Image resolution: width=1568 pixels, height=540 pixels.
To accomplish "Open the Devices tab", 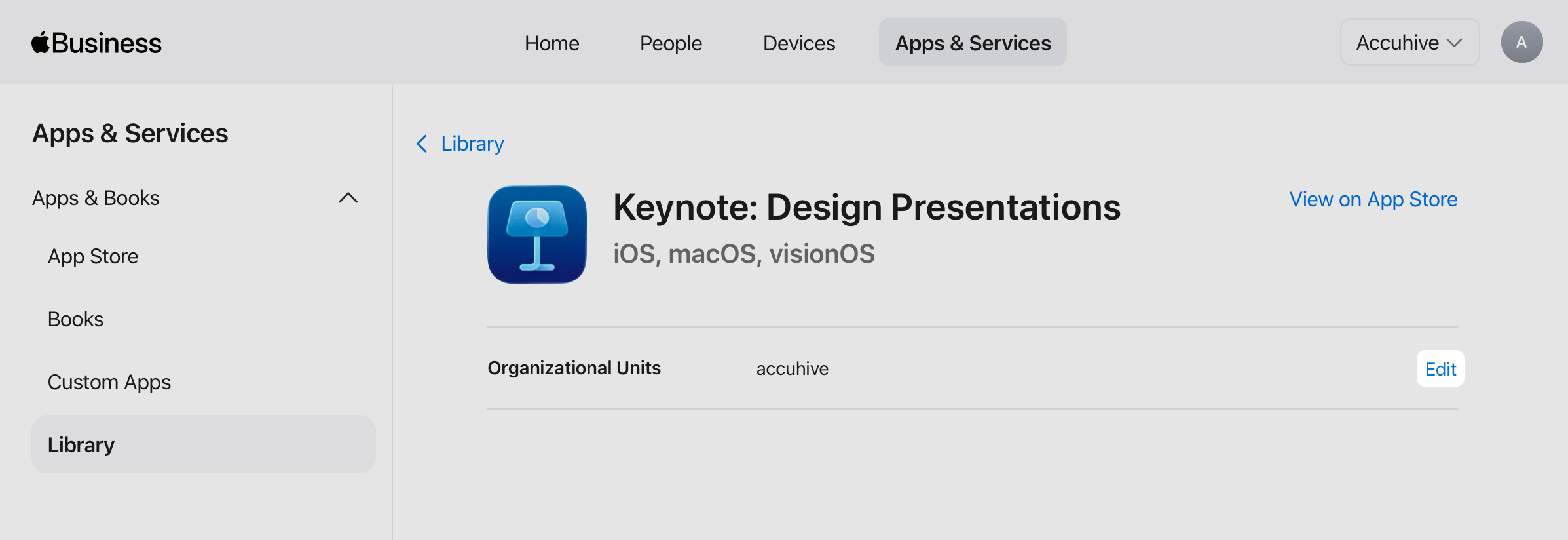I will coord(799,43).
